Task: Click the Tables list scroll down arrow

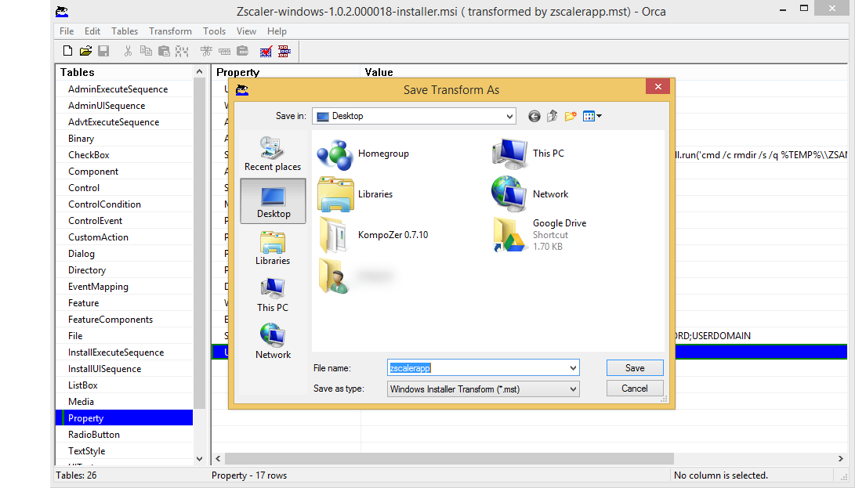Action: click(x=199, y=459)
